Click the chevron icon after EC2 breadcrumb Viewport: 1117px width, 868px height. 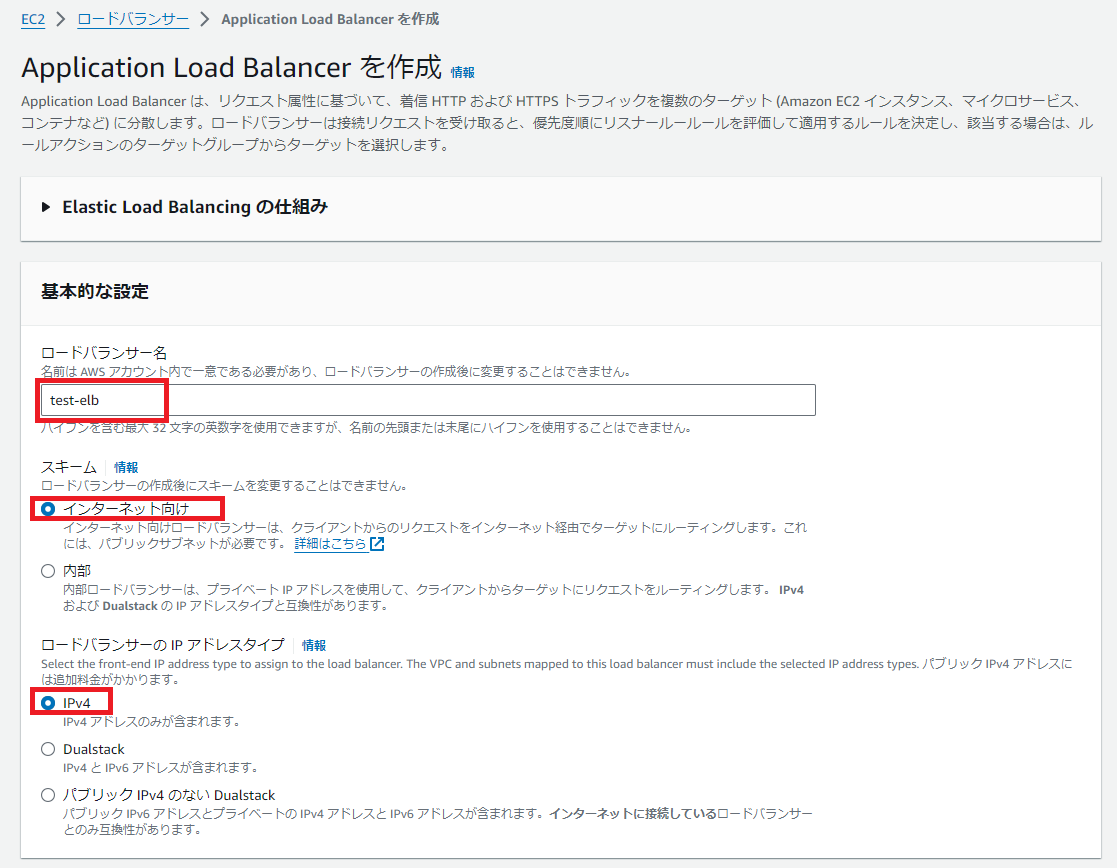coord(61,19)
